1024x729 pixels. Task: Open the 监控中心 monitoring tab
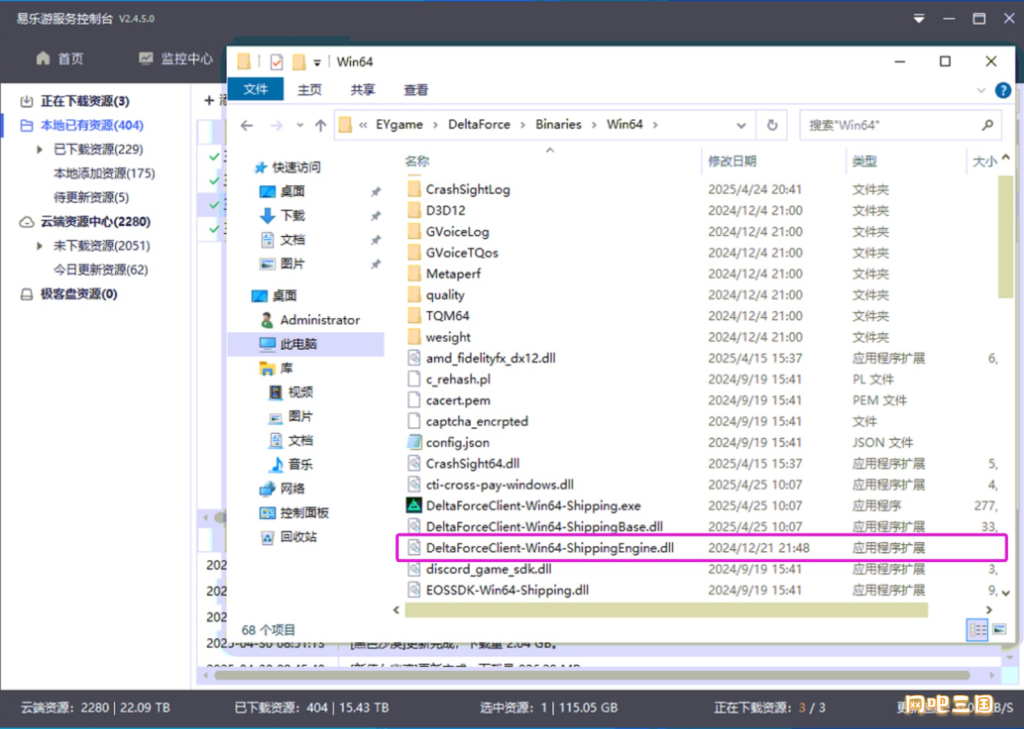pyautogui.click(x=176, y=59)
